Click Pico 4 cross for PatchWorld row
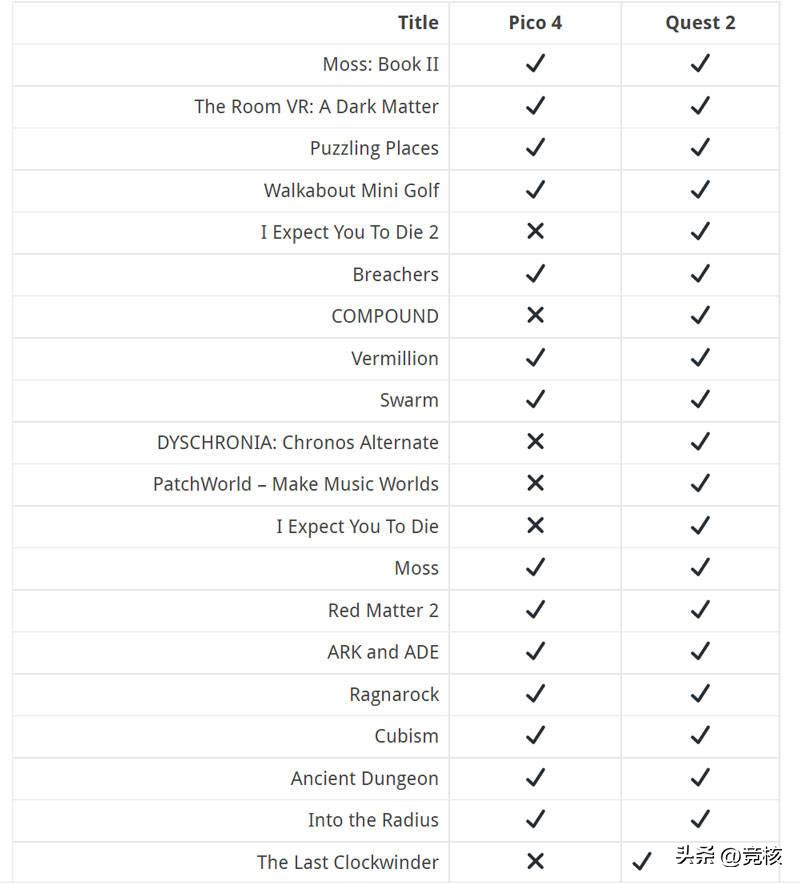This screenshot has height=883, width=800. pos(535,484)
